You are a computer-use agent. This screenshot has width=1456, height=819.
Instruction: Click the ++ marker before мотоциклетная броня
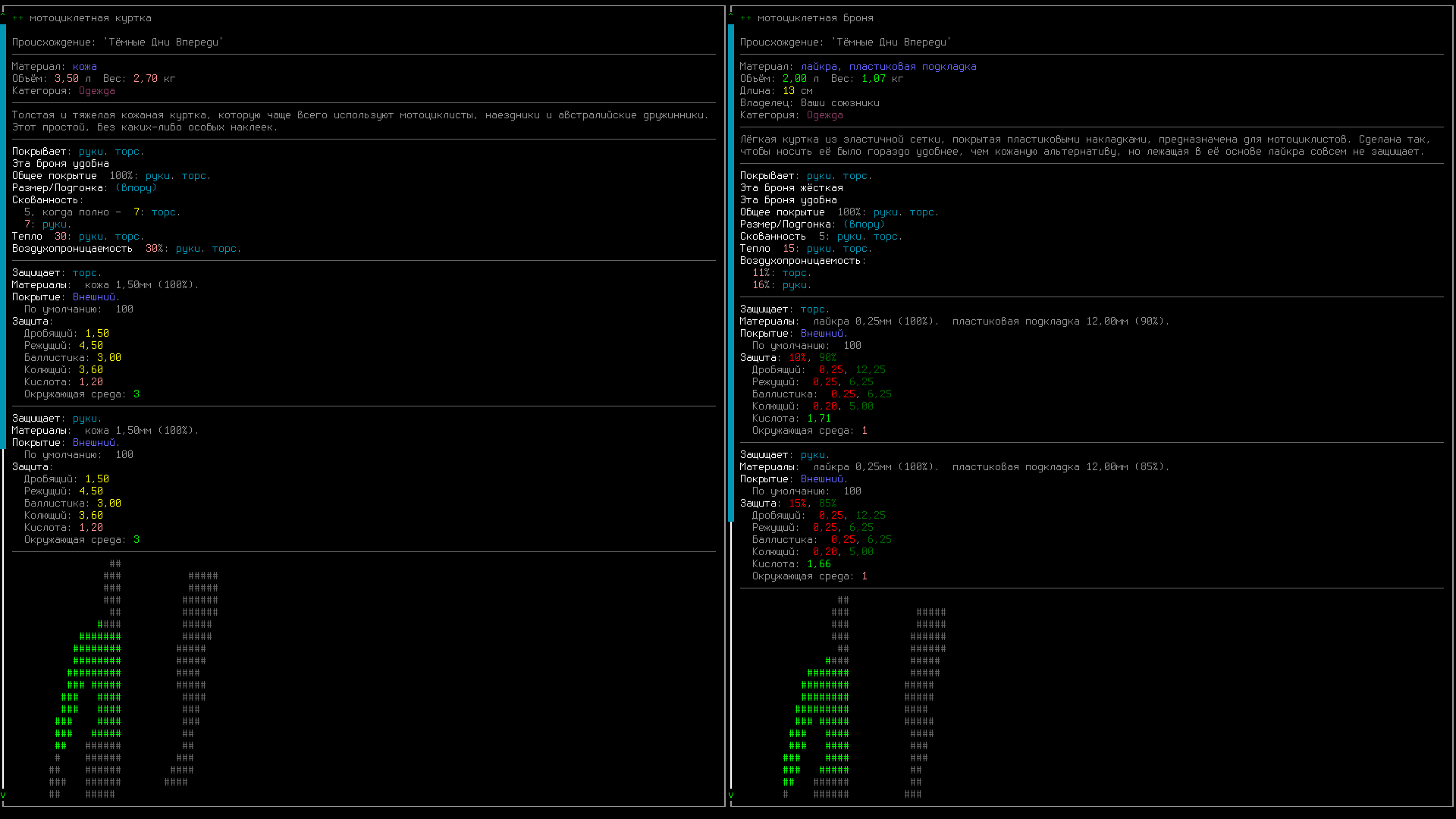click(x=745, y=18)
